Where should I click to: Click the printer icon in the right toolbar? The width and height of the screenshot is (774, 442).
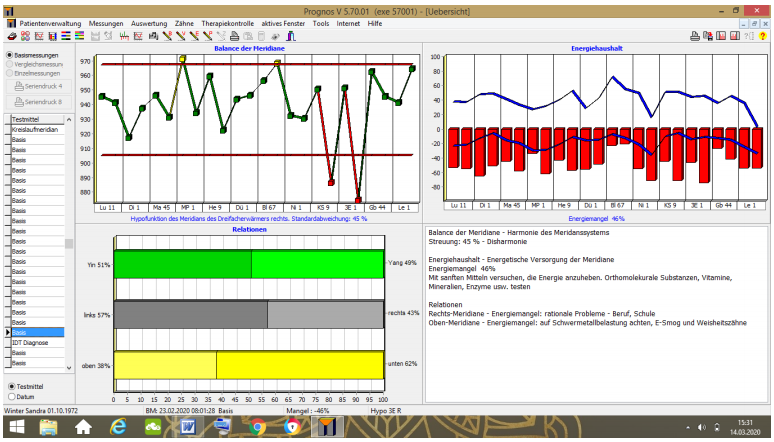(693, 36)
